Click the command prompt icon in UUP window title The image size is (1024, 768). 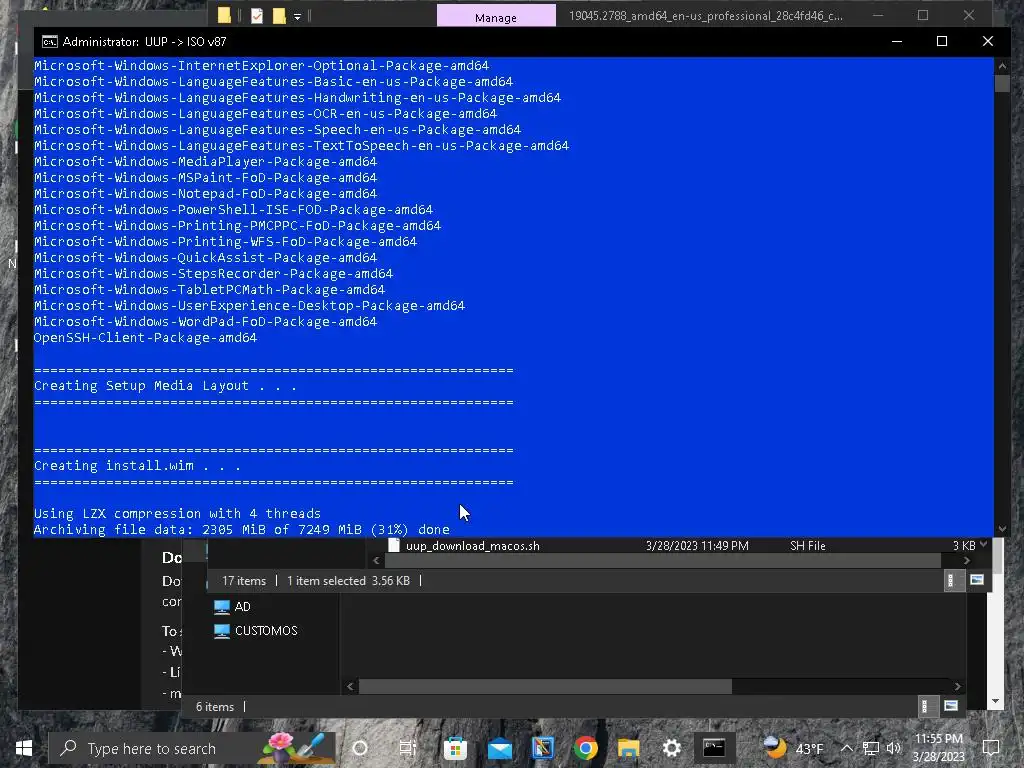click(50, 42)
